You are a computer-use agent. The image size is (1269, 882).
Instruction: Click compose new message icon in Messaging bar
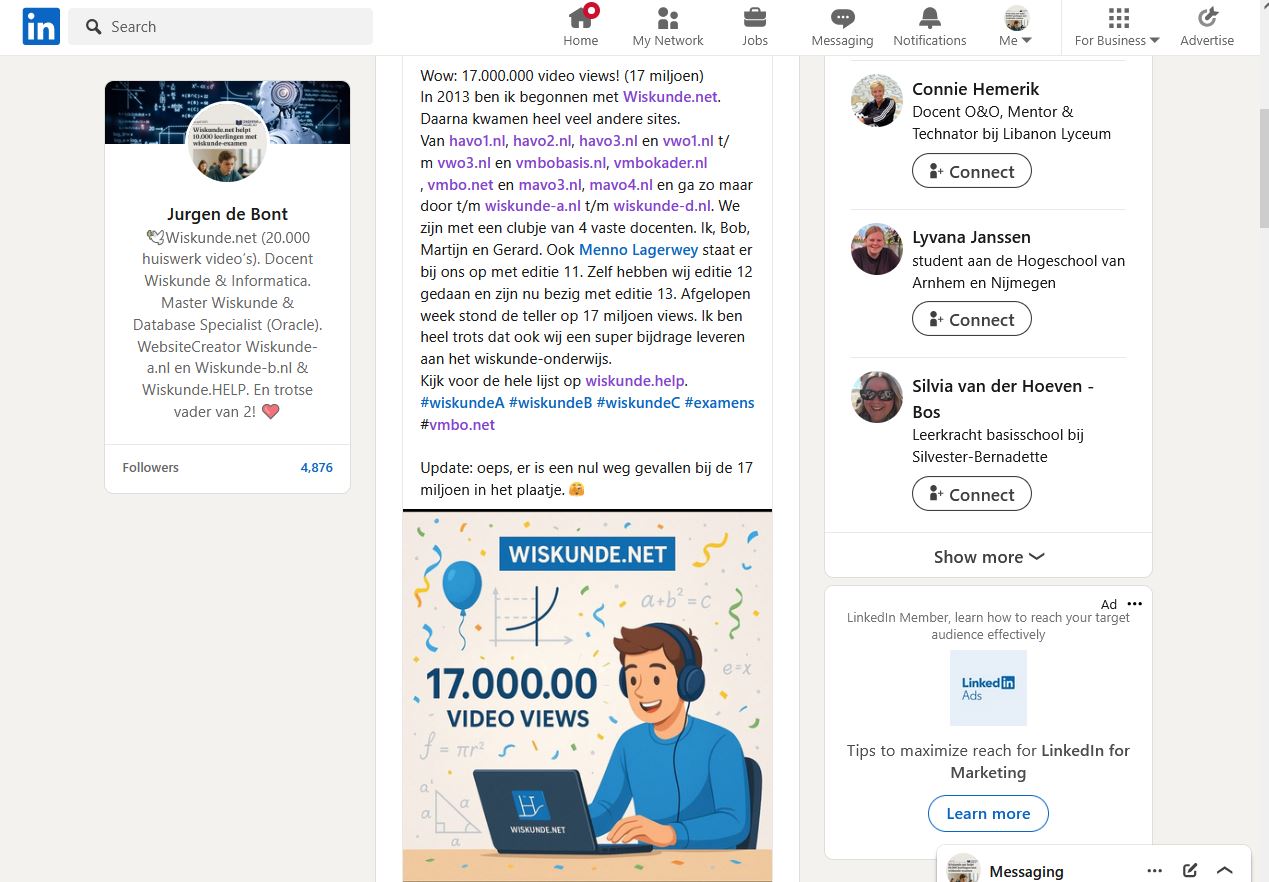point(1190,871)
